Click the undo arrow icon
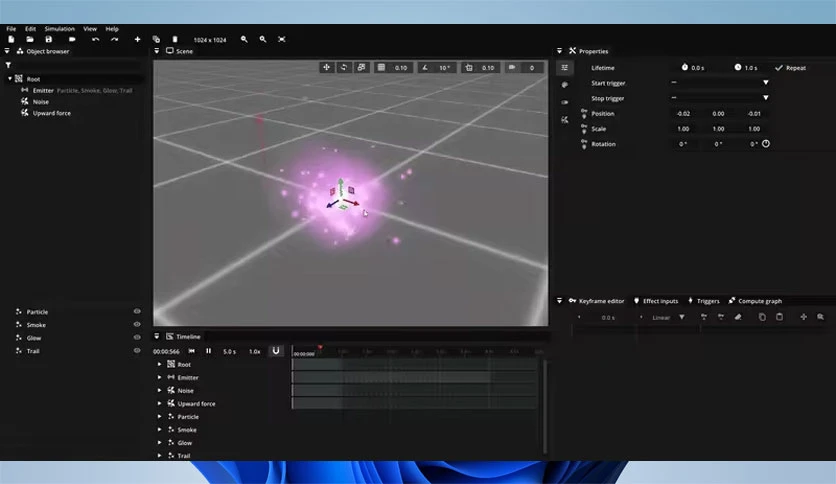The height and width of the screenshot is (484, 836). pos(95,39)
